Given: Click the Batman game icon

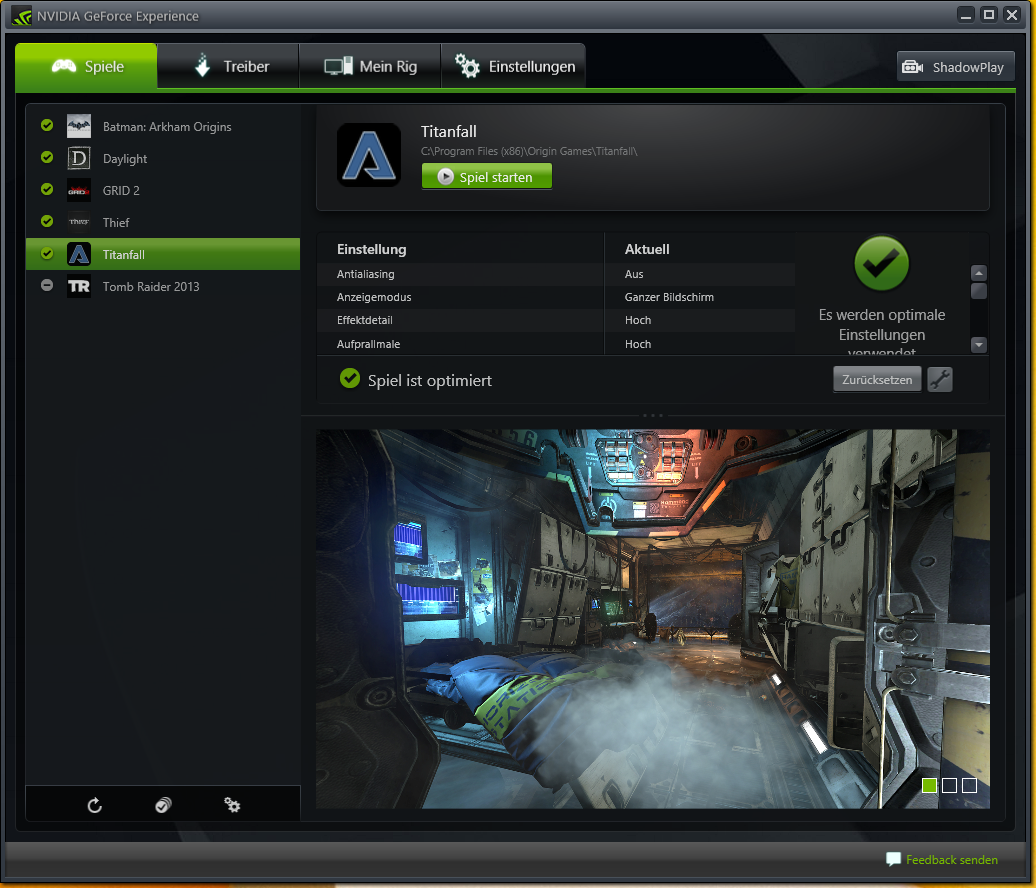Looking at the screenshot, I should [x=79, y=126].
